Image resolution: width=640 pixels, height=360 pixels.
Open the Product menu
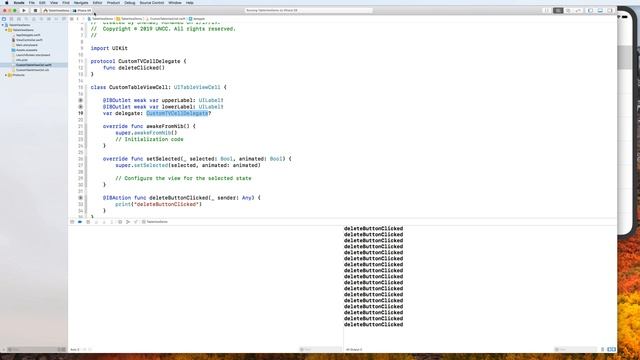(113, 3)
